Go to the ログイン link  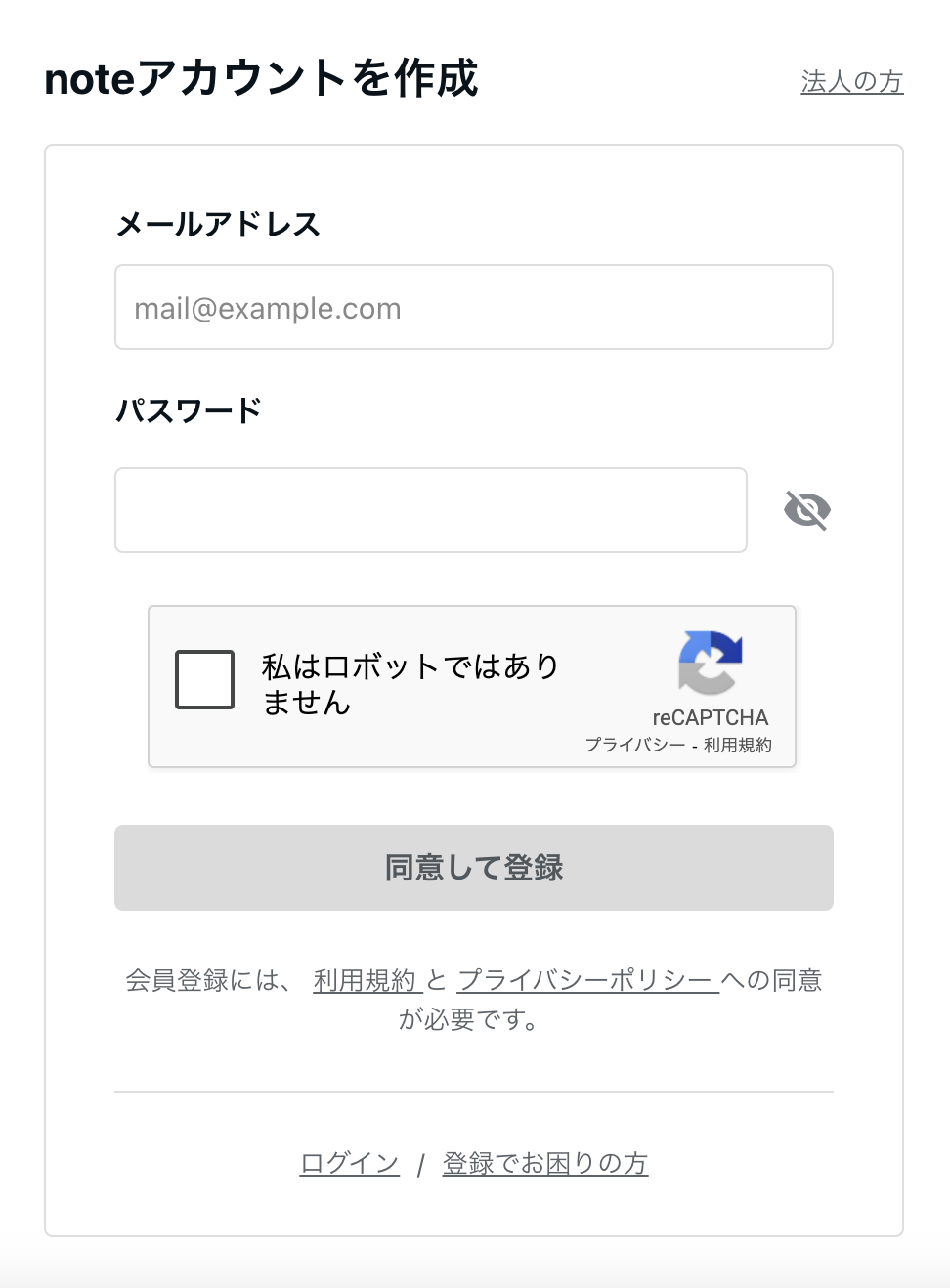point(350,1163)
